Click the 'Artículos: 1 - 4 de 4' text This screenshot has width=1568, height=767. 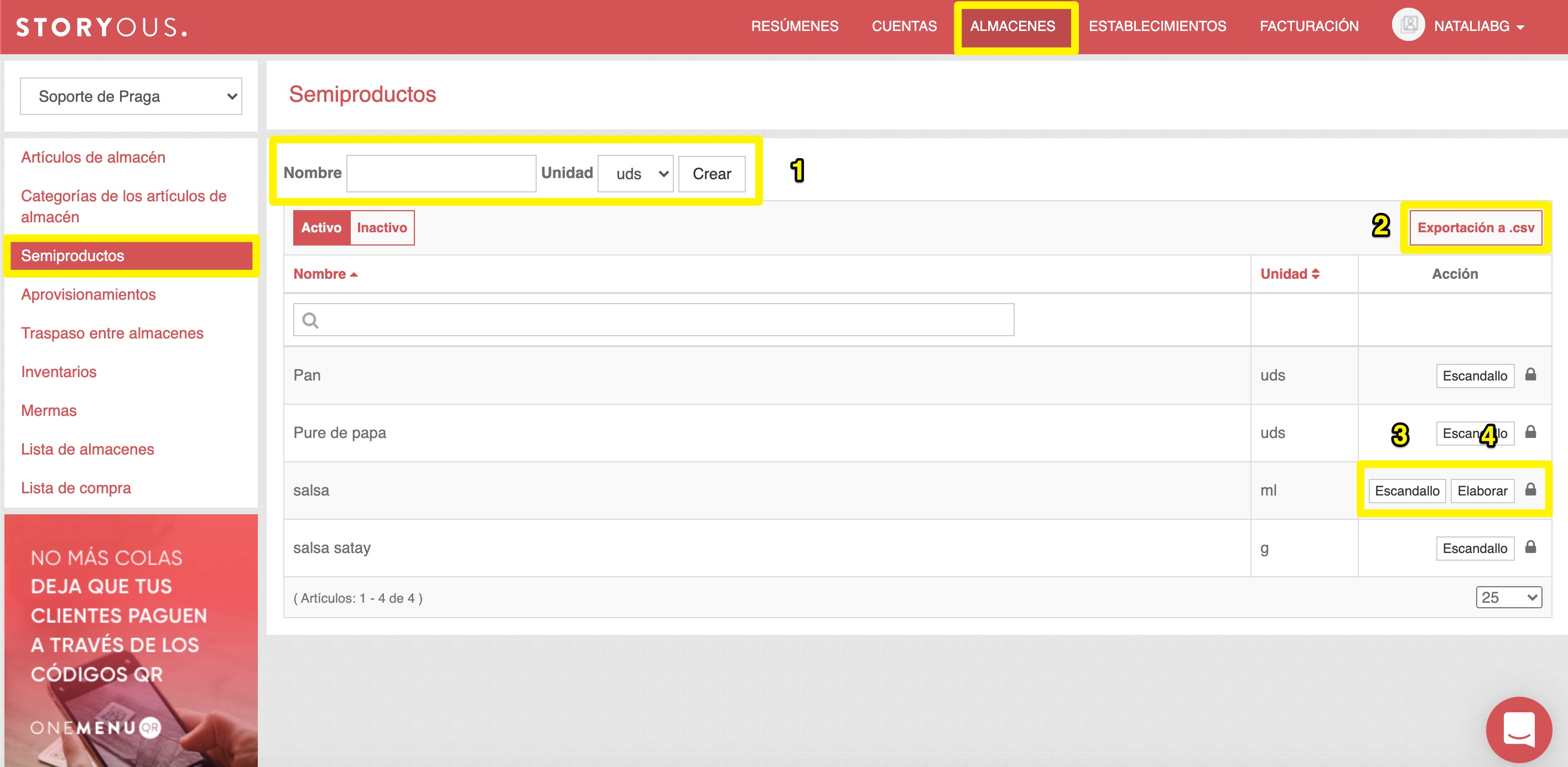pyautogui.click(x=358, y=598)
